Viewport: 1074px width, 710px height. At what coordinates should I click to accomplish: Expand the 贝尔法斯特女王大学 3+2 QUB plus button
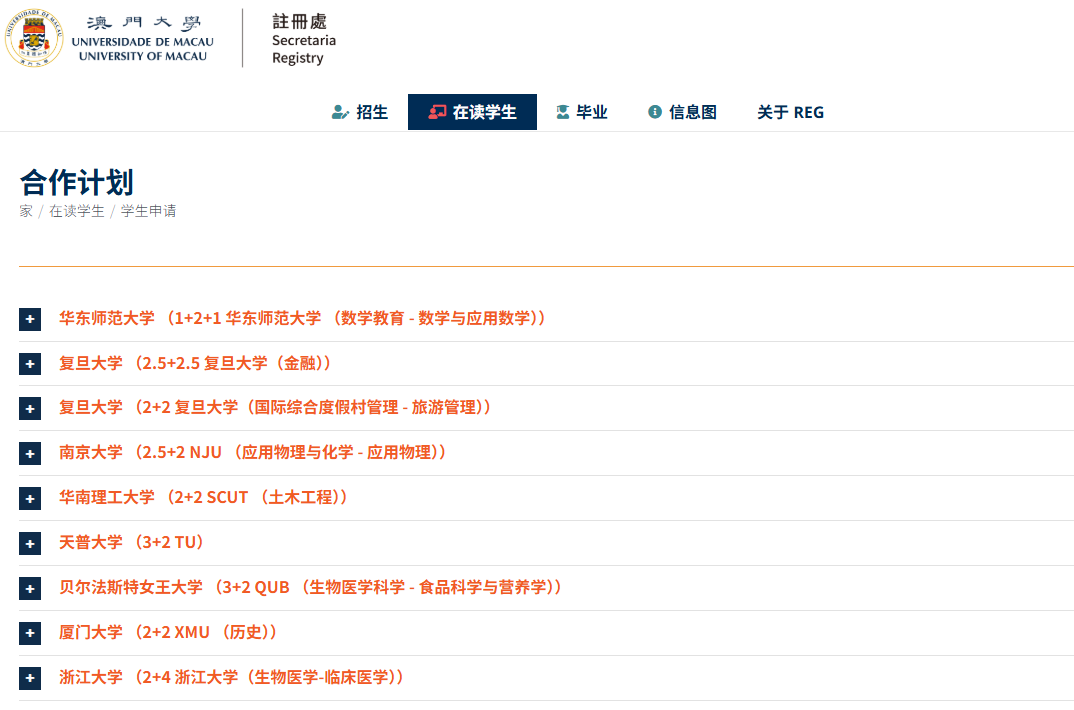click(x=30, y=589)
